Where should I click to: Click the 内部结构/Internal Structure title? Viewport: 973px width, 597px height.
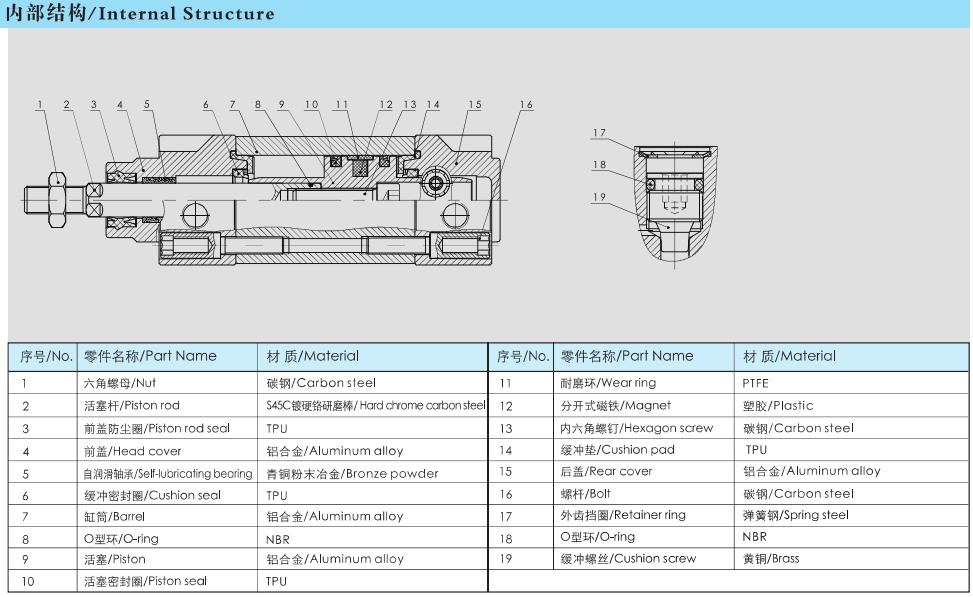point(140,13)
